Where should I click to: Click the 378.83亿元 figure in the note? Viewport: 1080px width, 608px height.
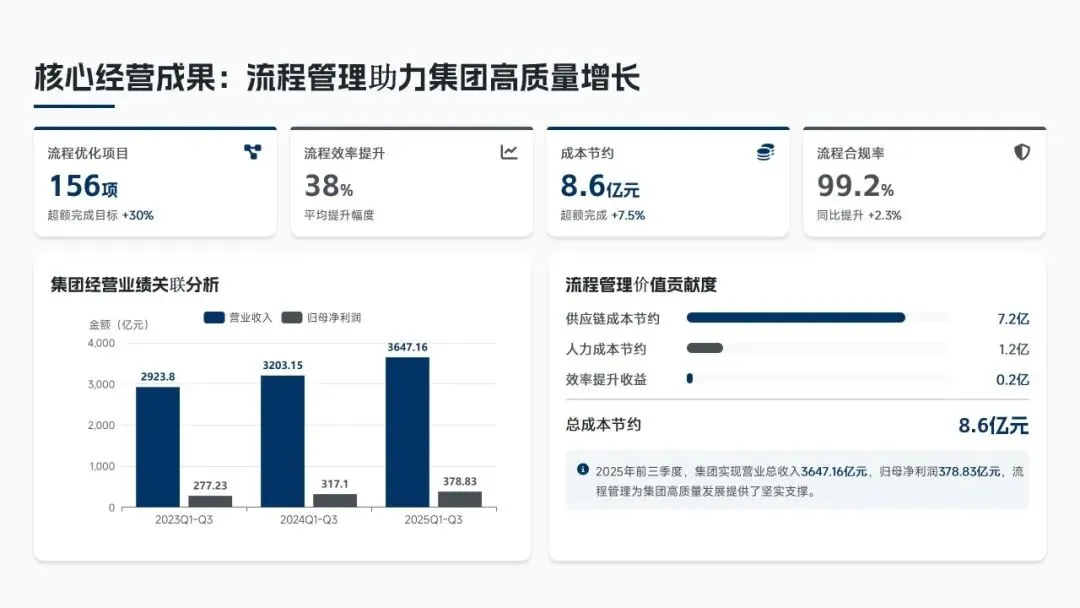(968, 472)
